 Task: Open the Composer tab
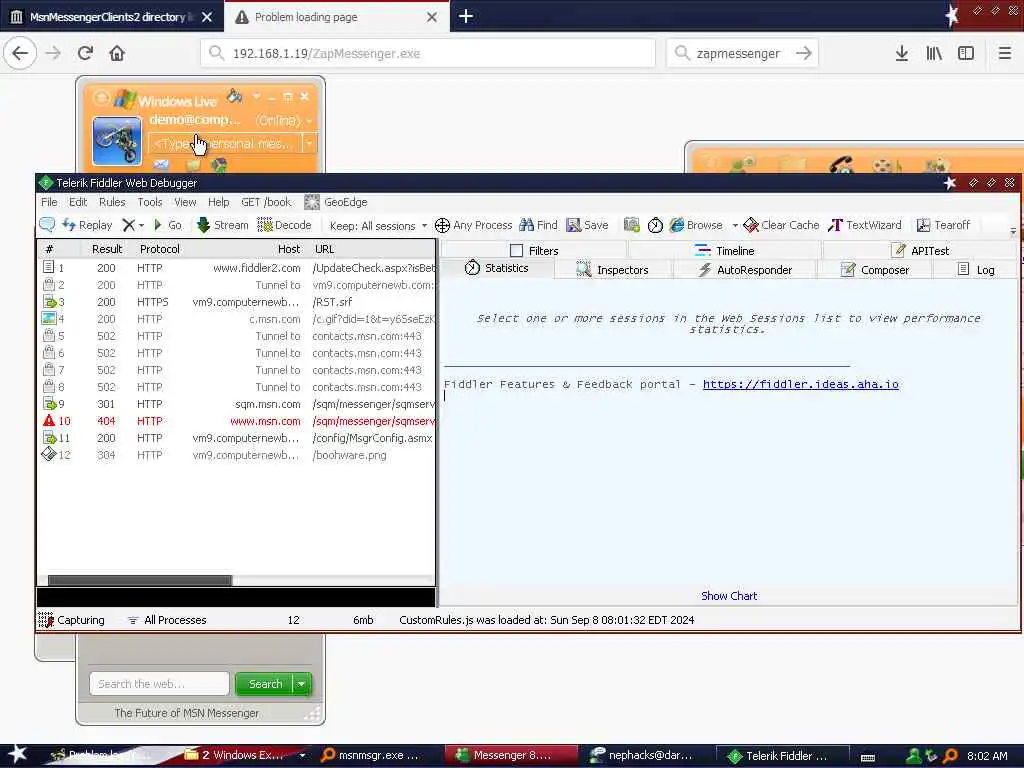874,269
